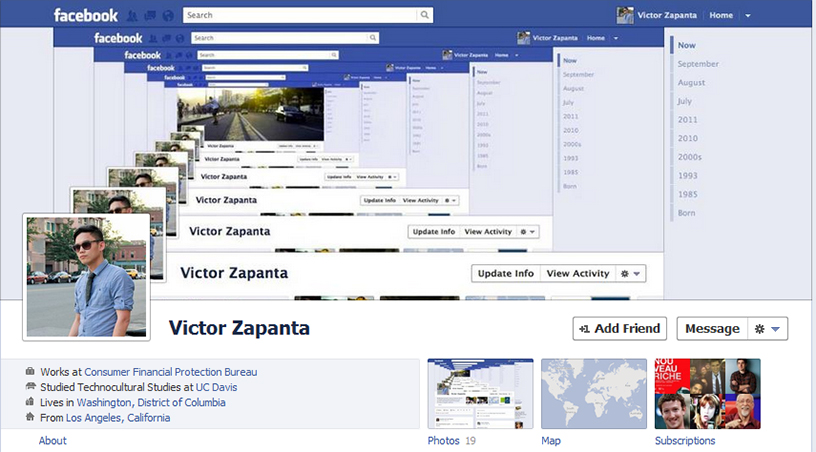Image resolution: width=816 pixels, height=452 pixels.
Task: Jump to 2011 on the timeline
Action: 687,120
